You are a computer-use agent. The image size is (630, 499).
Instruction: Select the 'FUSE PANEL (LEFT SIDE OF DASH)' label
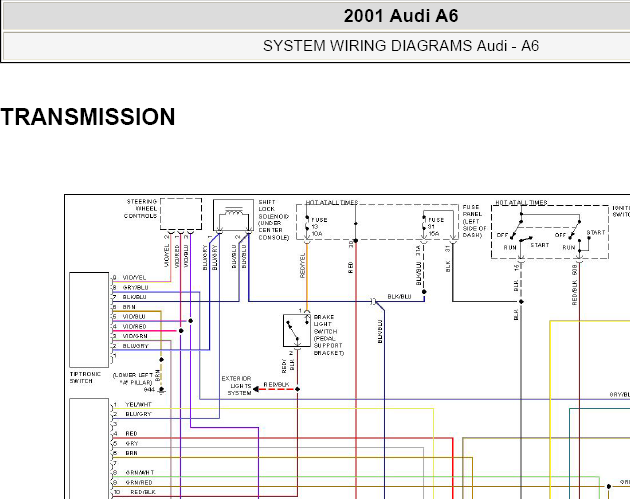pos(475,221)
